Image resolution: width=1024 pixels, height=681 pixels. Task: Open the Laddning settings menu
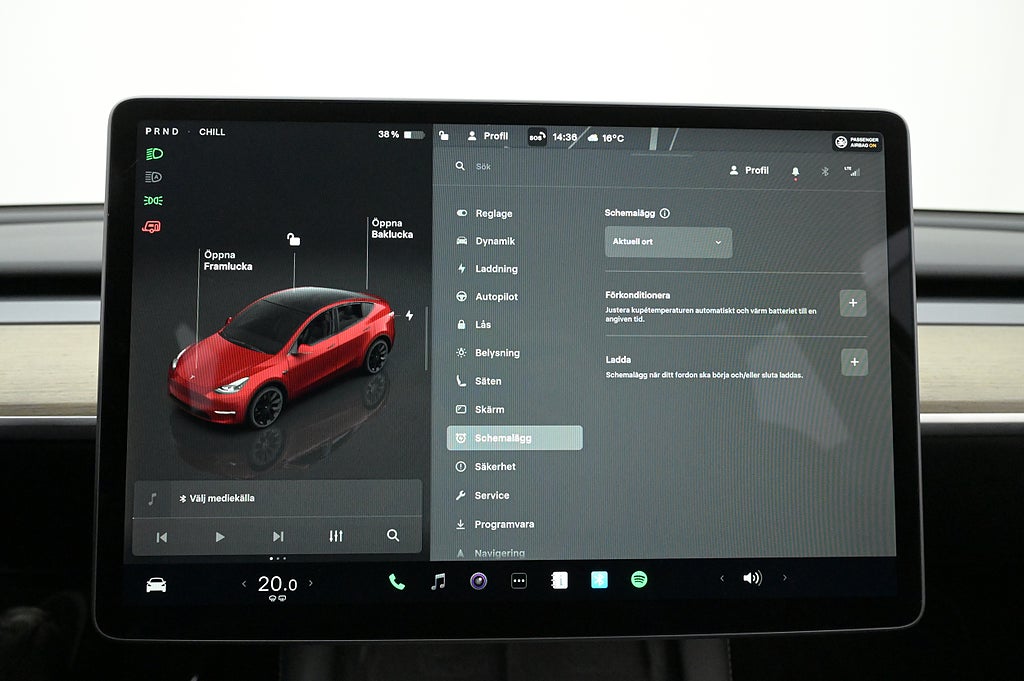click(x=496, y=269)
